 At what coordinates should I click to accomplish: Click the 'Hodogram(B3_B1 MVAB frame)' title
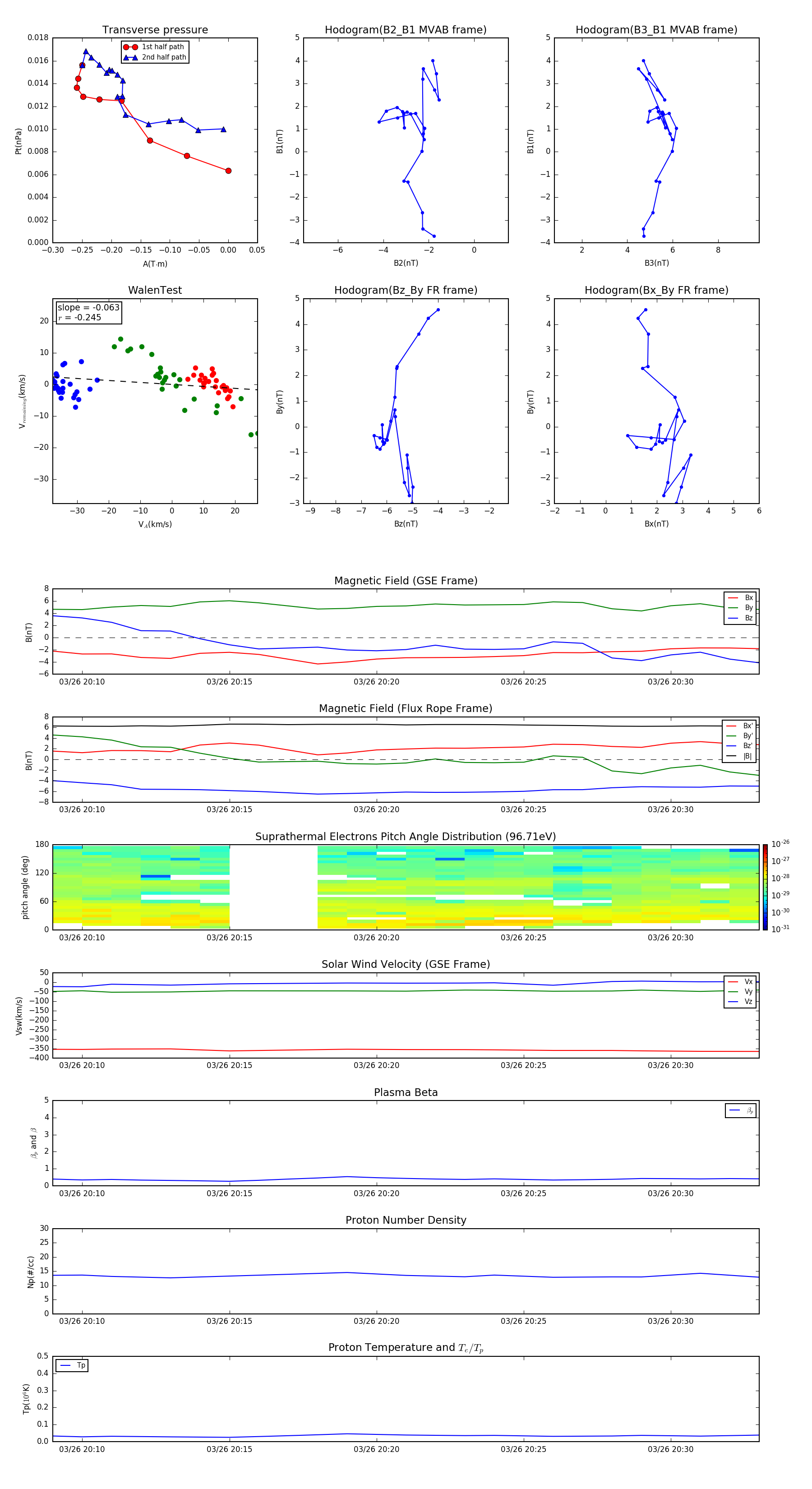tap(656, 30)
